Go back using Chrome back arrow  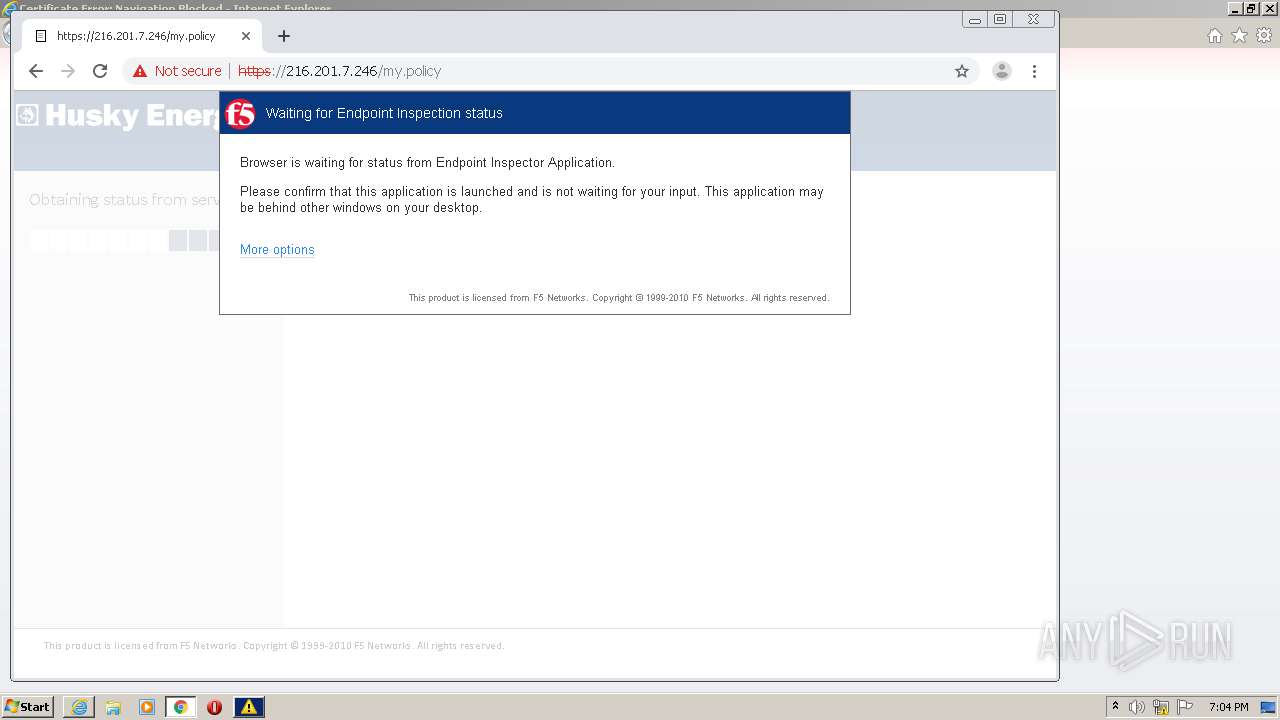[x=36, y=71]
